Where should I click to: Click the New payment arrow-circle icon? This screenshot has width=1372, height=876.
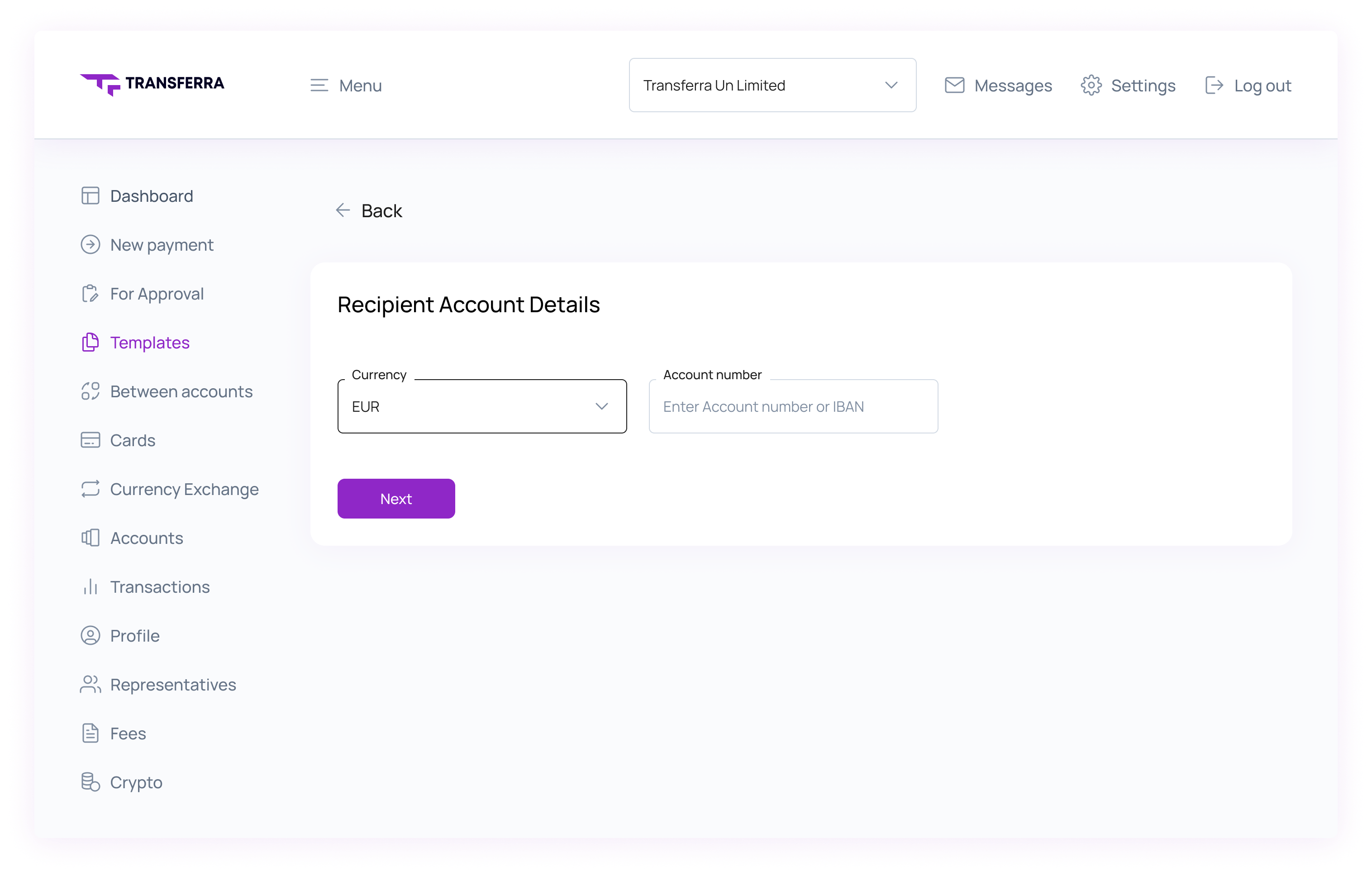pos(90,245)
